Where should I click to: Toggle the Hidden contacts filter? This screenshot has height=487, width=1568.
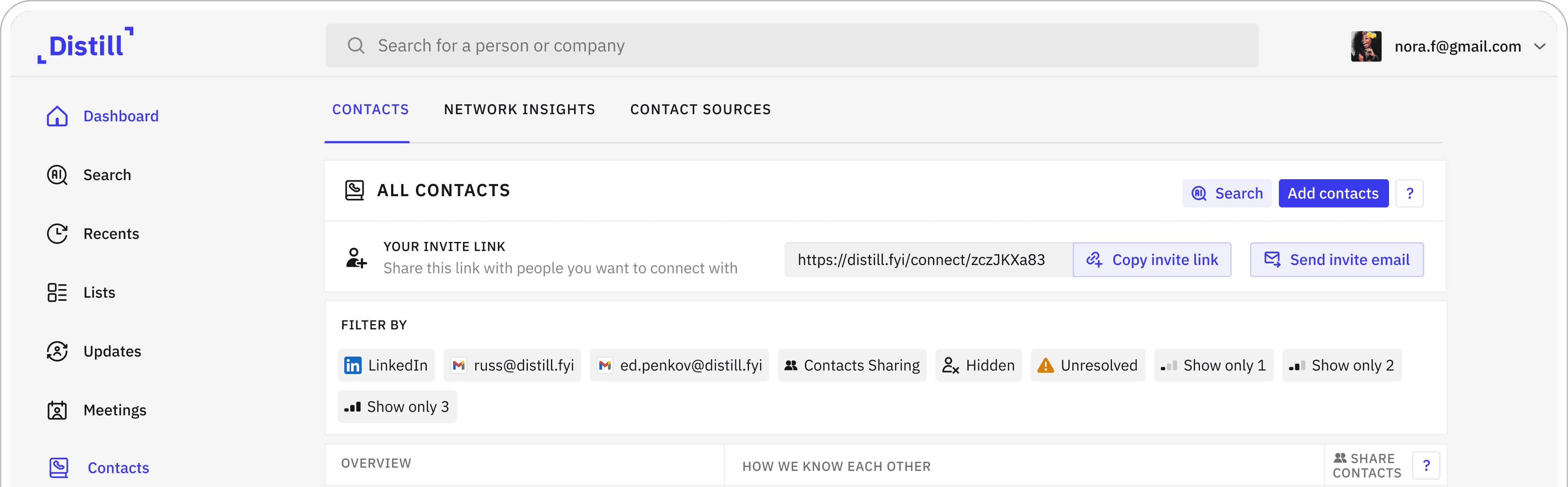(978, 365)
